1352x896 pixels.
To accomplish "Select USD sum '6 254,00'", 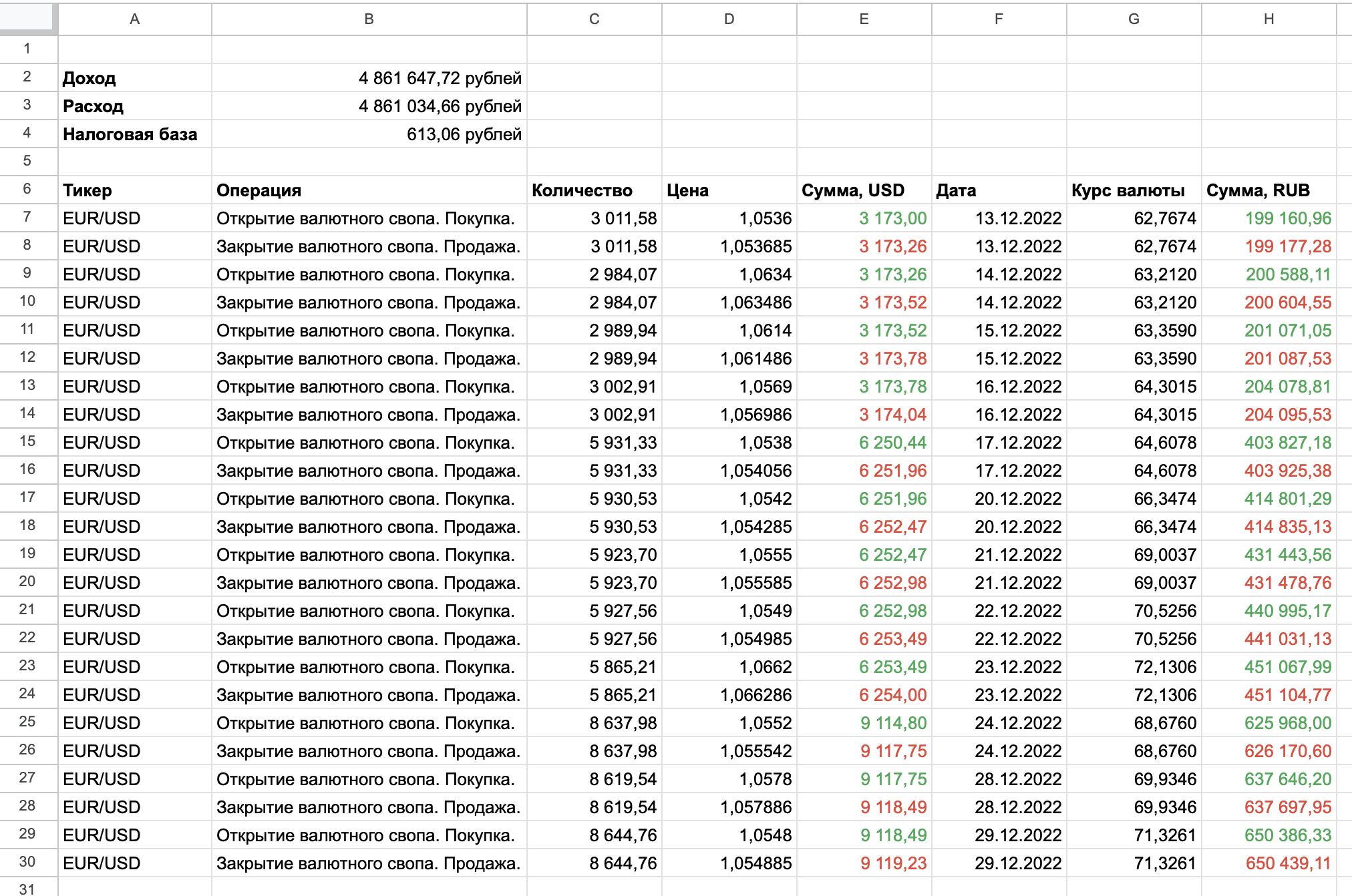I will pyautogui.click(x=864, y=695).
